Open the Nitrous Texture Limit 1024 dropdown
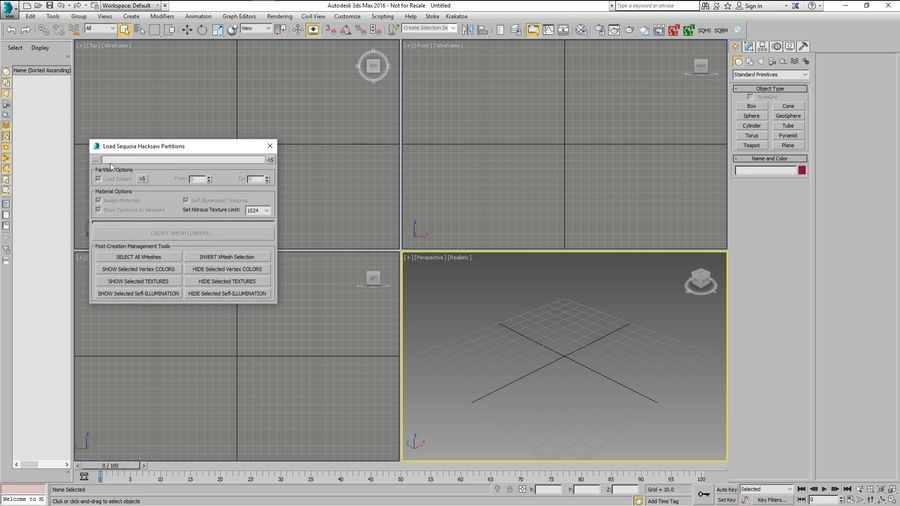This screenshot has height=506, width=900. (x=258, y=210)
